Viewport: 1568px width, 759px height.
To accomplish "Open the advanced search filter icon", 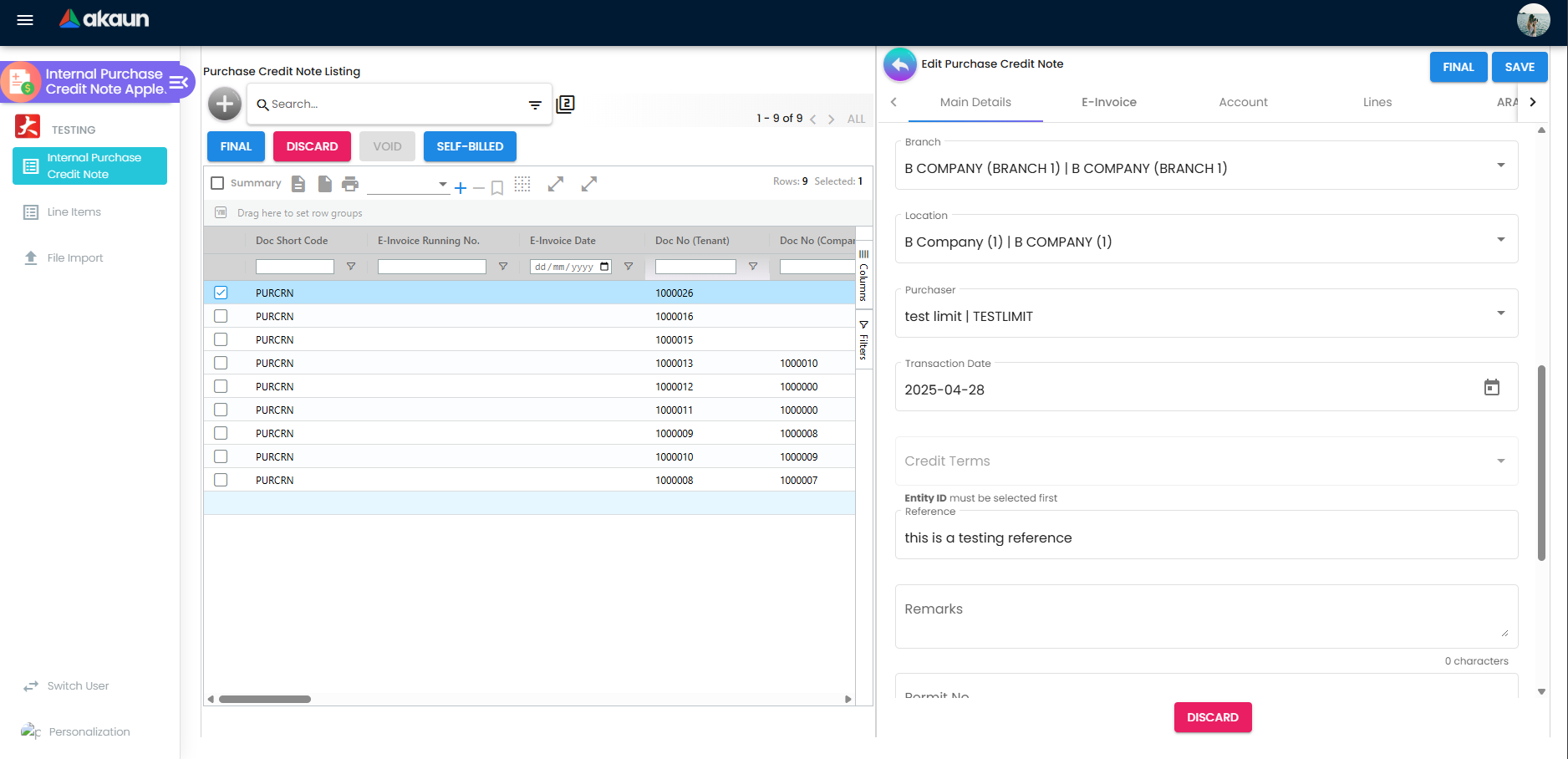I will point(535,105).
